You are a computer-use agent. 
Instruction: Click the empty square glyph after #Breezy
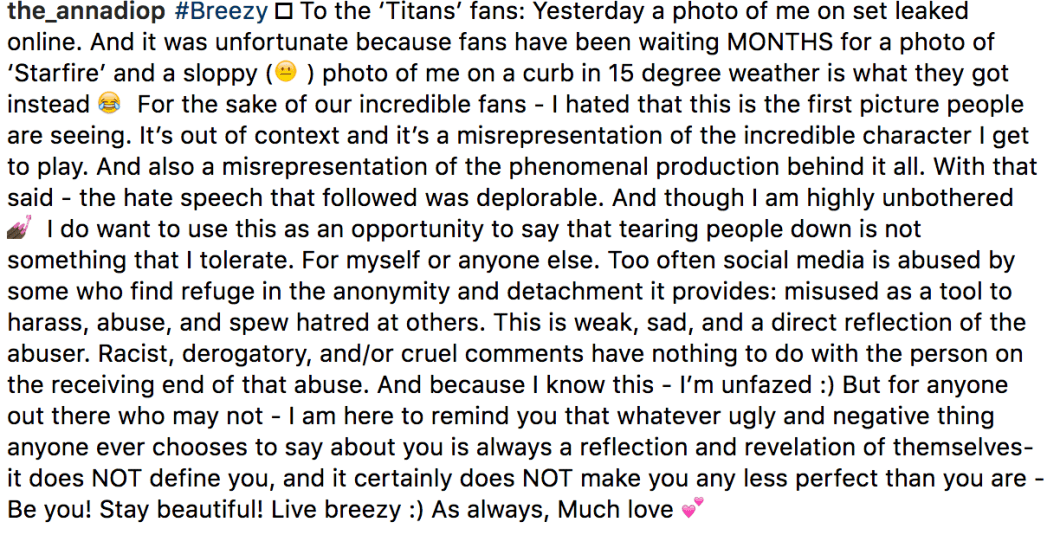[x=281, y=13]
